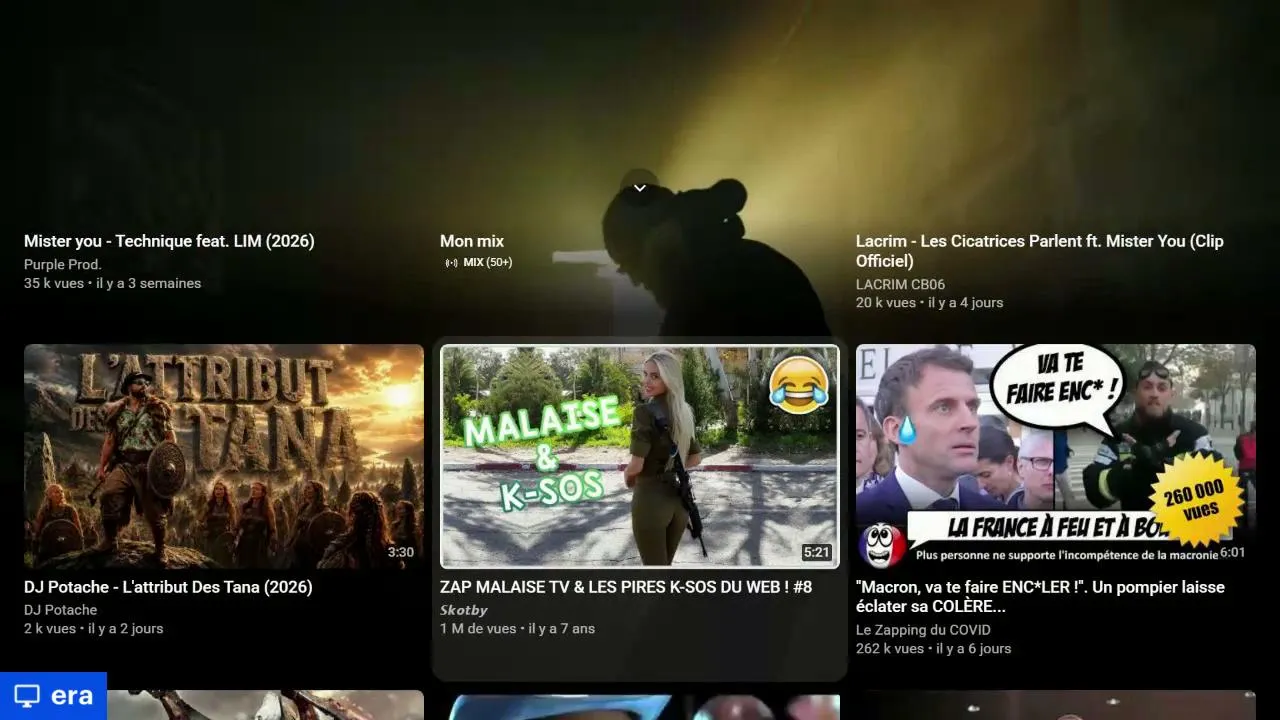Go to Skotby channel name
The image size is (1280, 720).
point(464,610)
